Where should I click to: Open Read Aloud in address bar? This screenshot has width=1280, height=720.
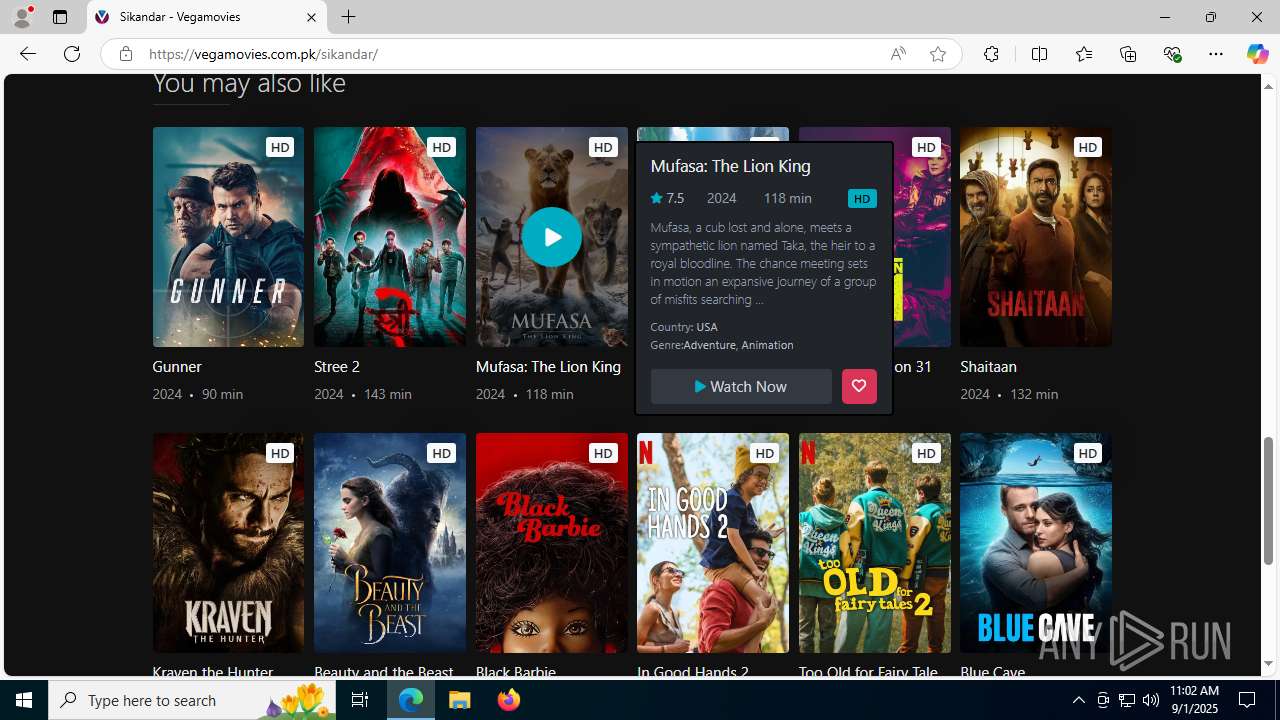(898, 54)
